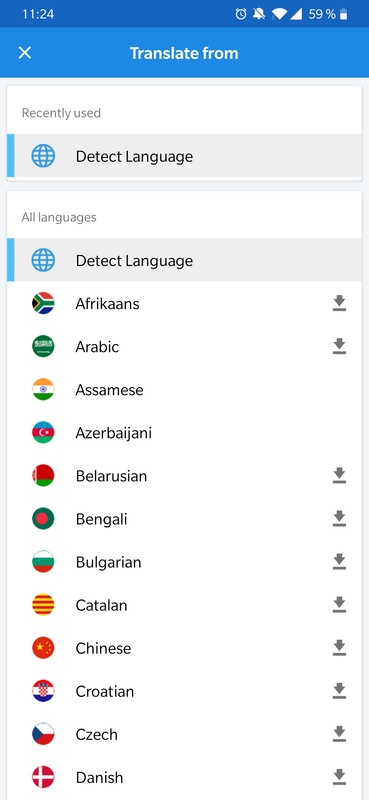The height and width of the screenshot is (800, 369).
Task: Choose Detect Language in All languages
Action: pyautogui.click(x=184, y=260)
